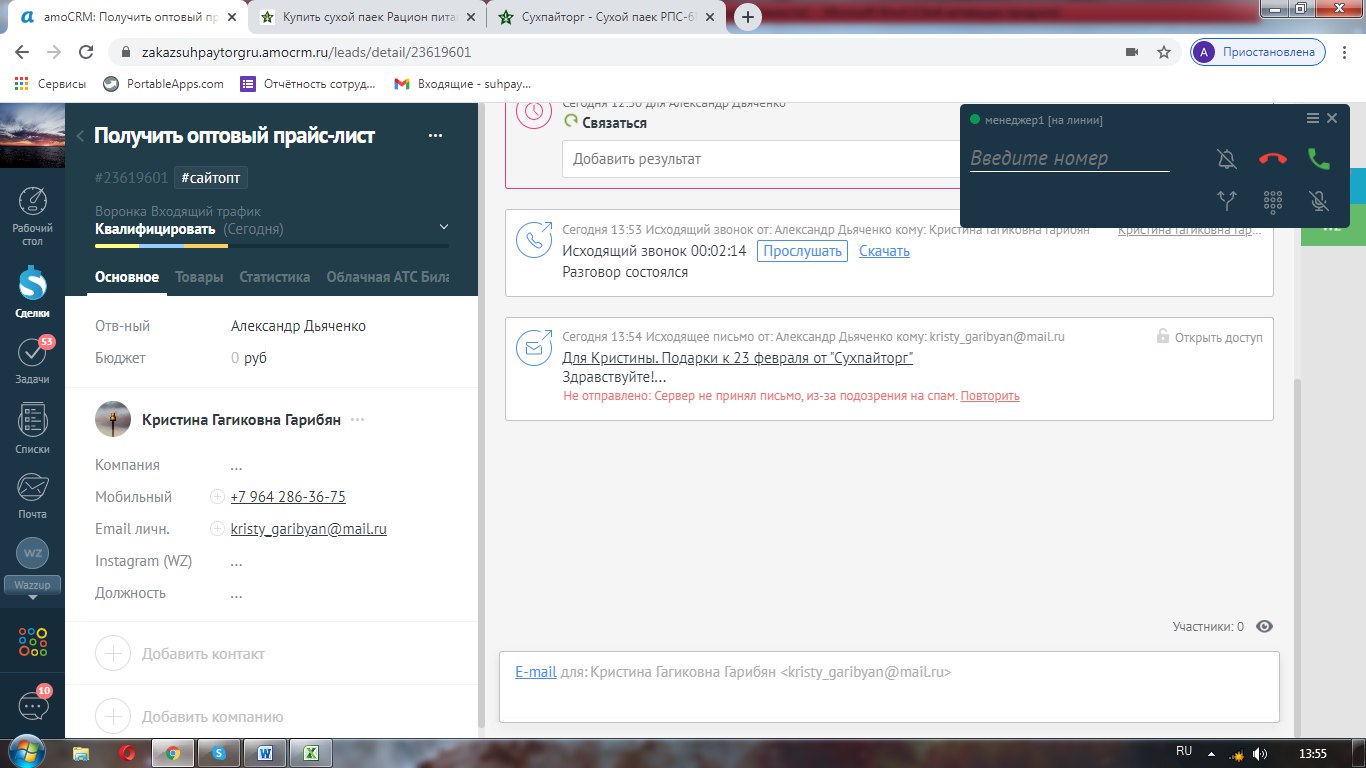
Task: Click Открыть доступ for the email
Action: (x=1210, y=337)
